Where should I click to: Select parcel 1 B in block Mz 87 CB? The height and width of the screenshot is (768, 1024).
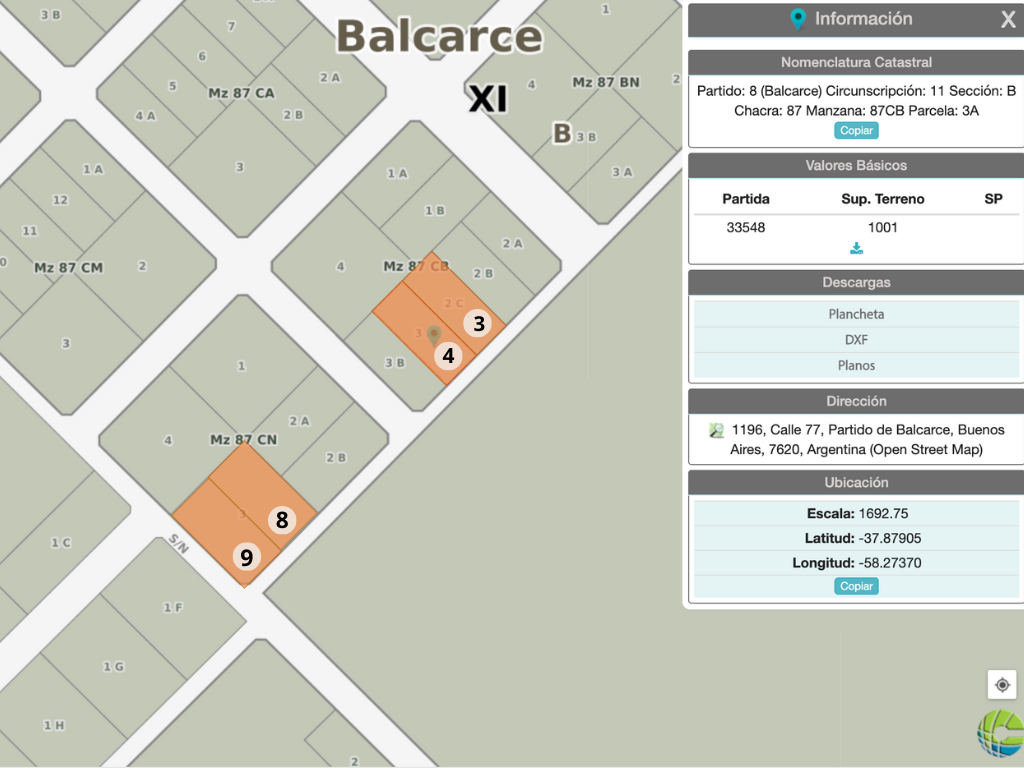pyautogui.click(x=434, y=211)
